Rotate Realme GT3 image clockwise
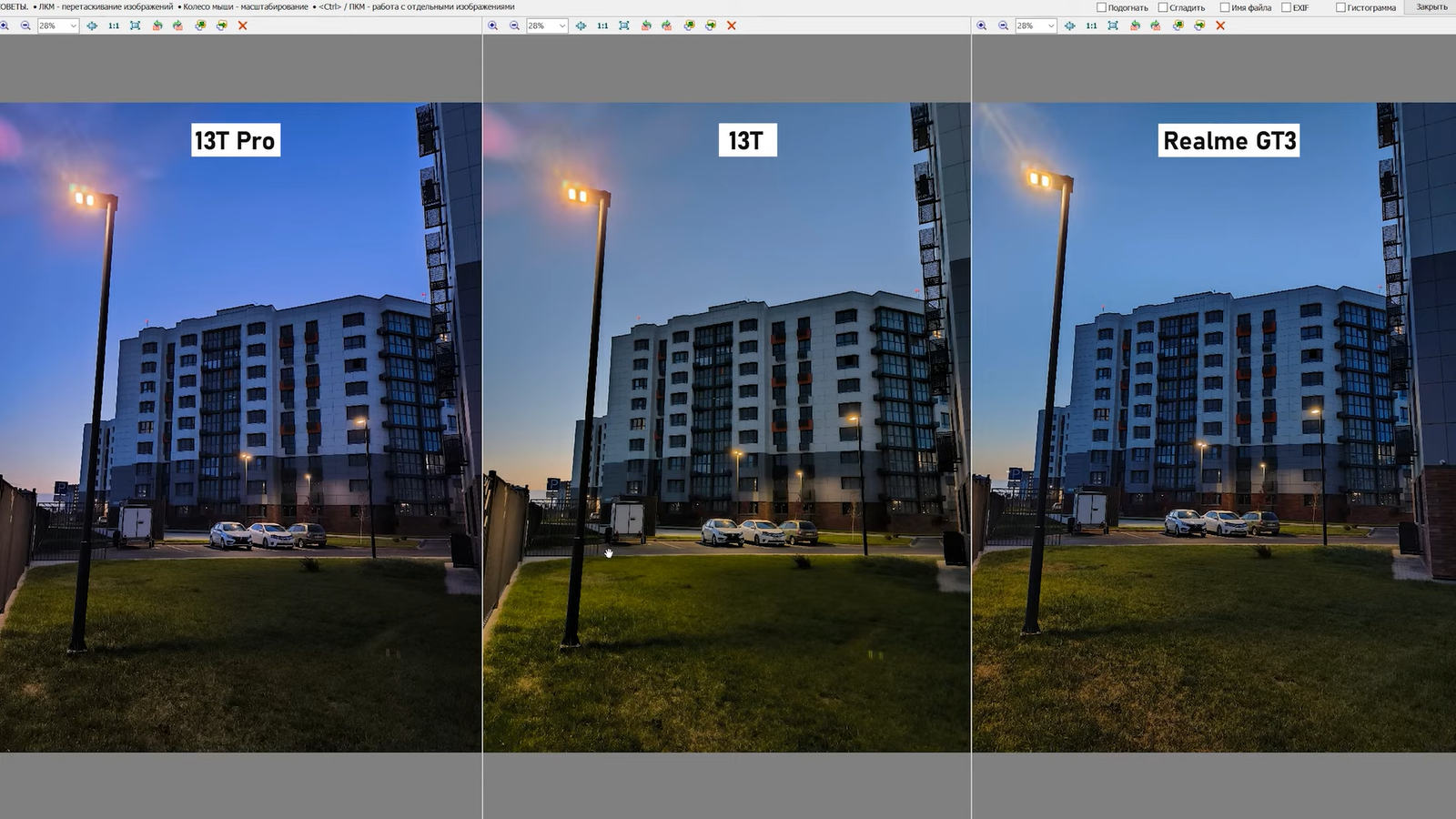 coord(1155,25)
